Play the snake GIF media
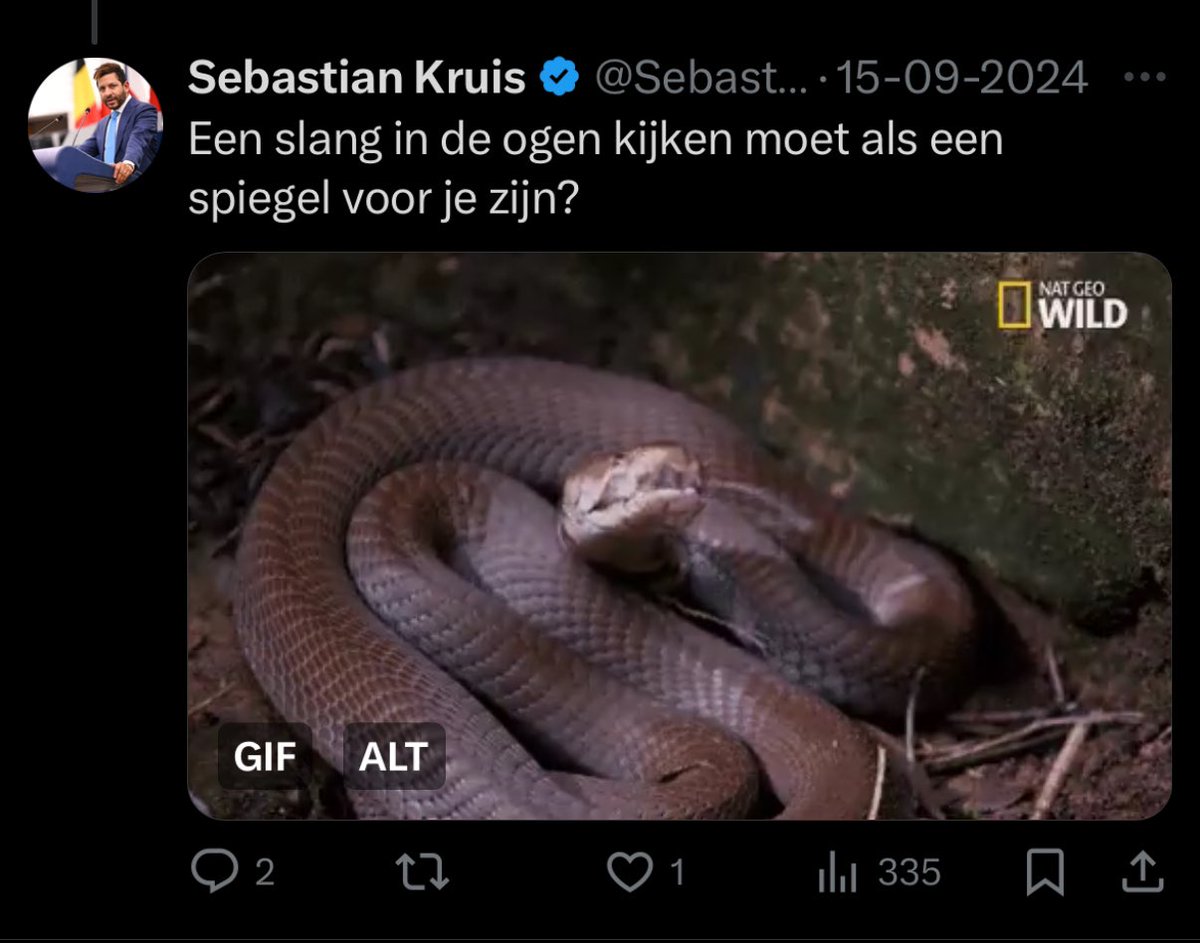The image size is (1200, 943). pos(679,536)
